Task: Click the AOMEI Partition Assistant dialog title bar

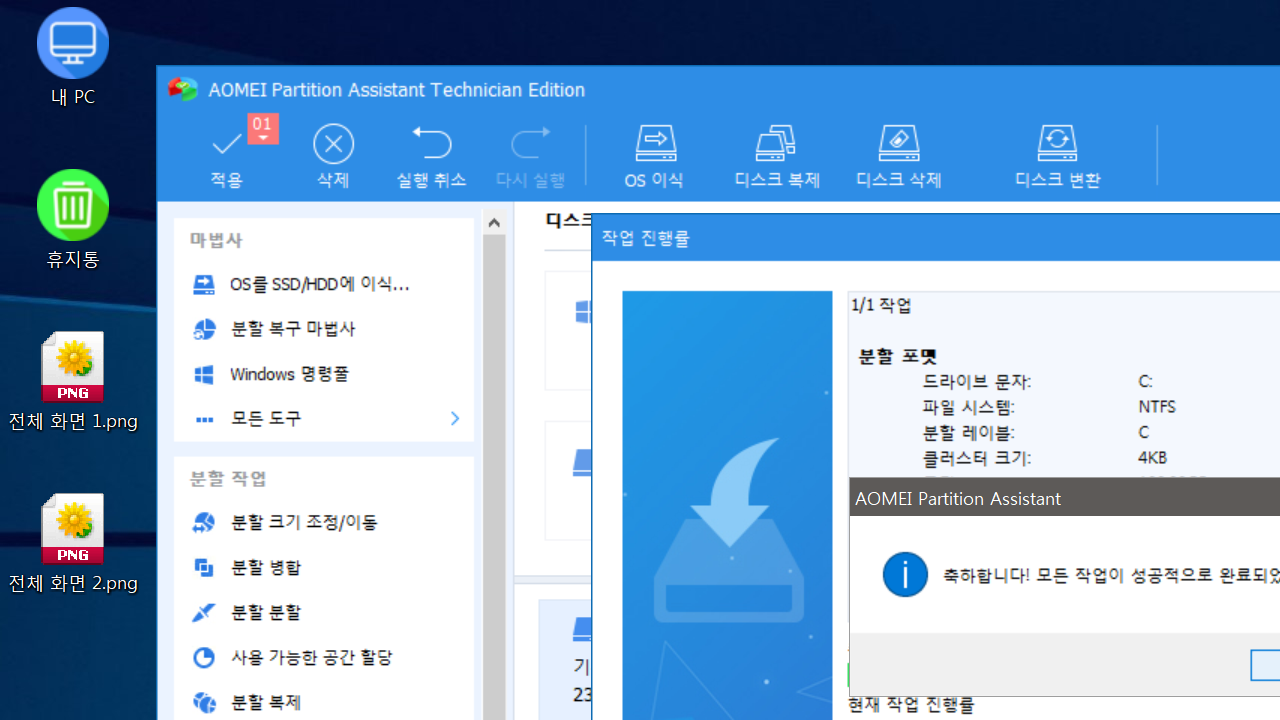Action: click(x=1065, y=497)
